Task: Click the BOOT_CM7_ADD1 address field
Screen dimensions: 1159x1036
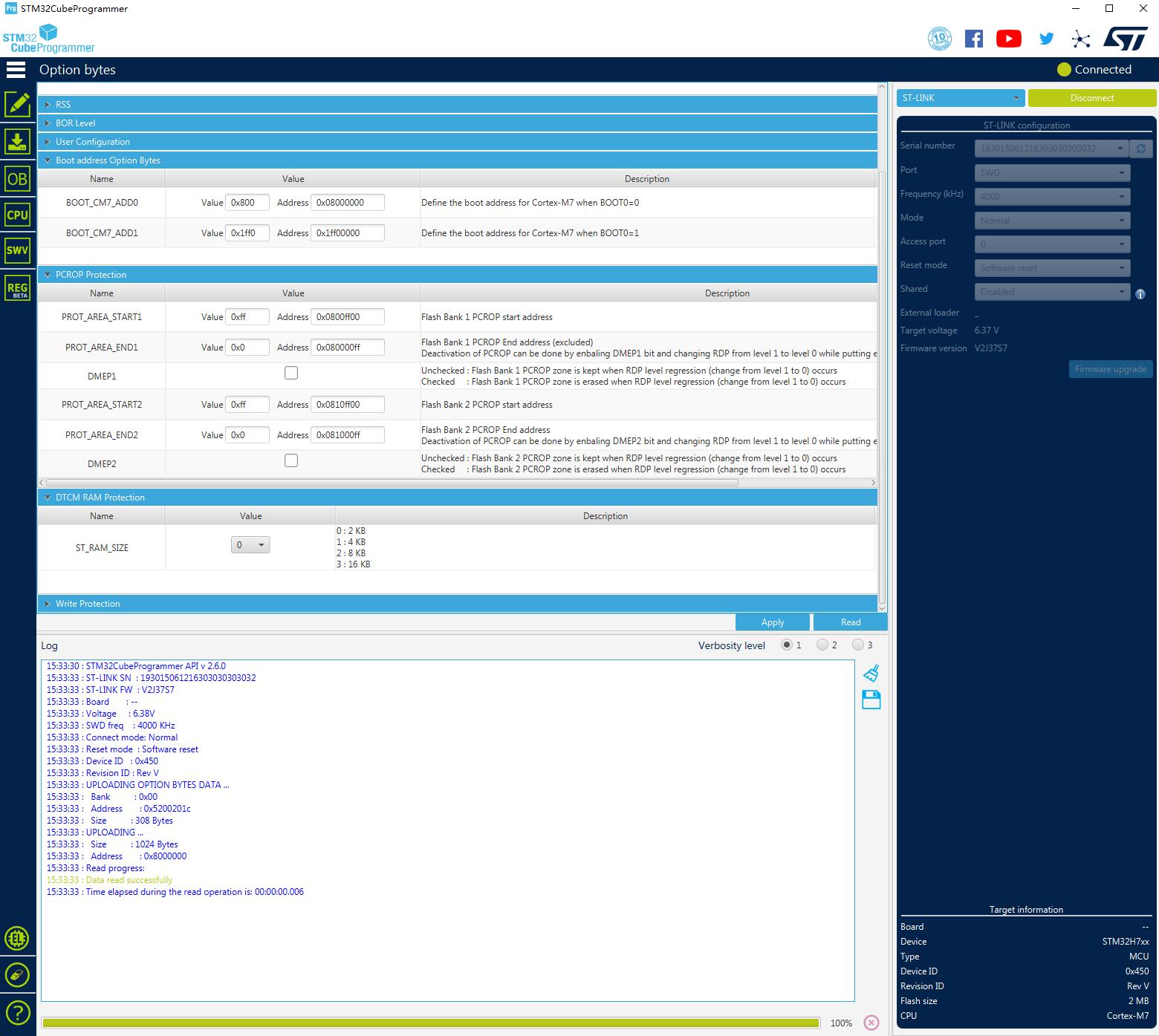Action: pyautogui.click(x=348, y=233)
